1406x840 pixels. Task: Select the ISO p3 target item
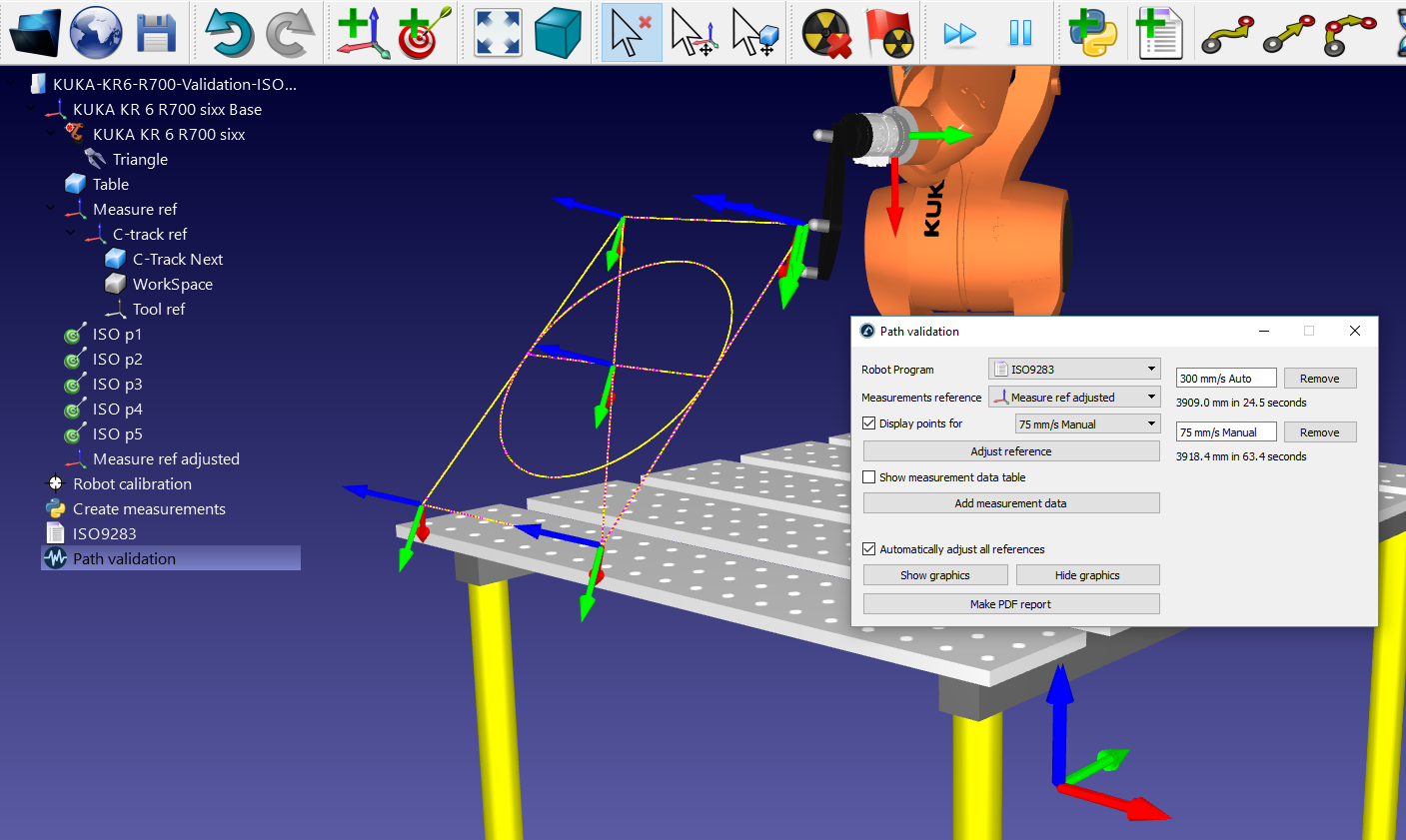117,385
